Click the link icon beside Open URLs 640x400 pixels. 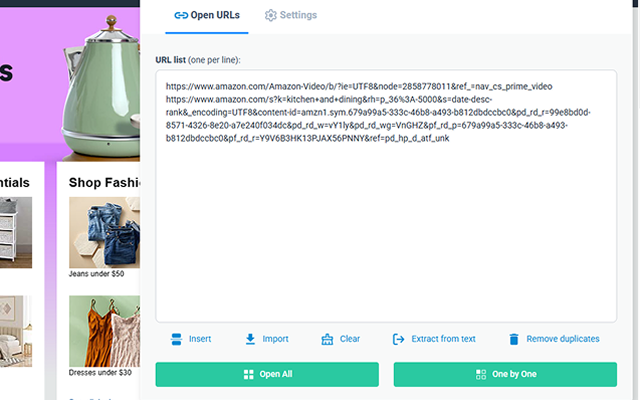tap(181, 16)
